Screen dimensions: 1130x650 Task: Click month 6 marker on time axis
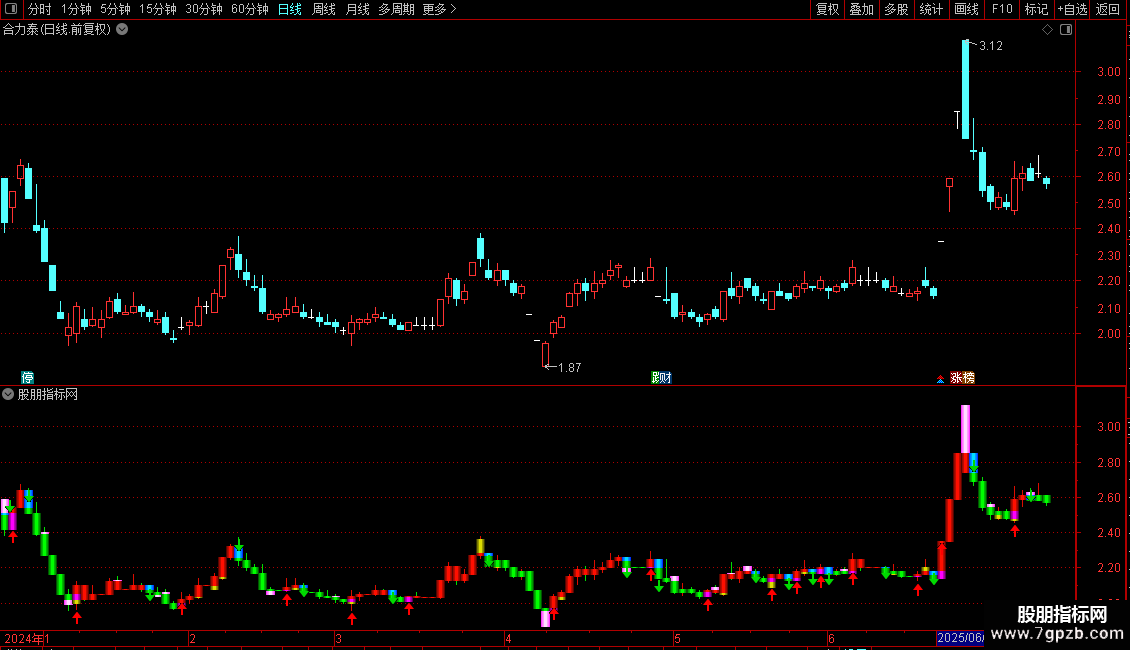point(831,638)
